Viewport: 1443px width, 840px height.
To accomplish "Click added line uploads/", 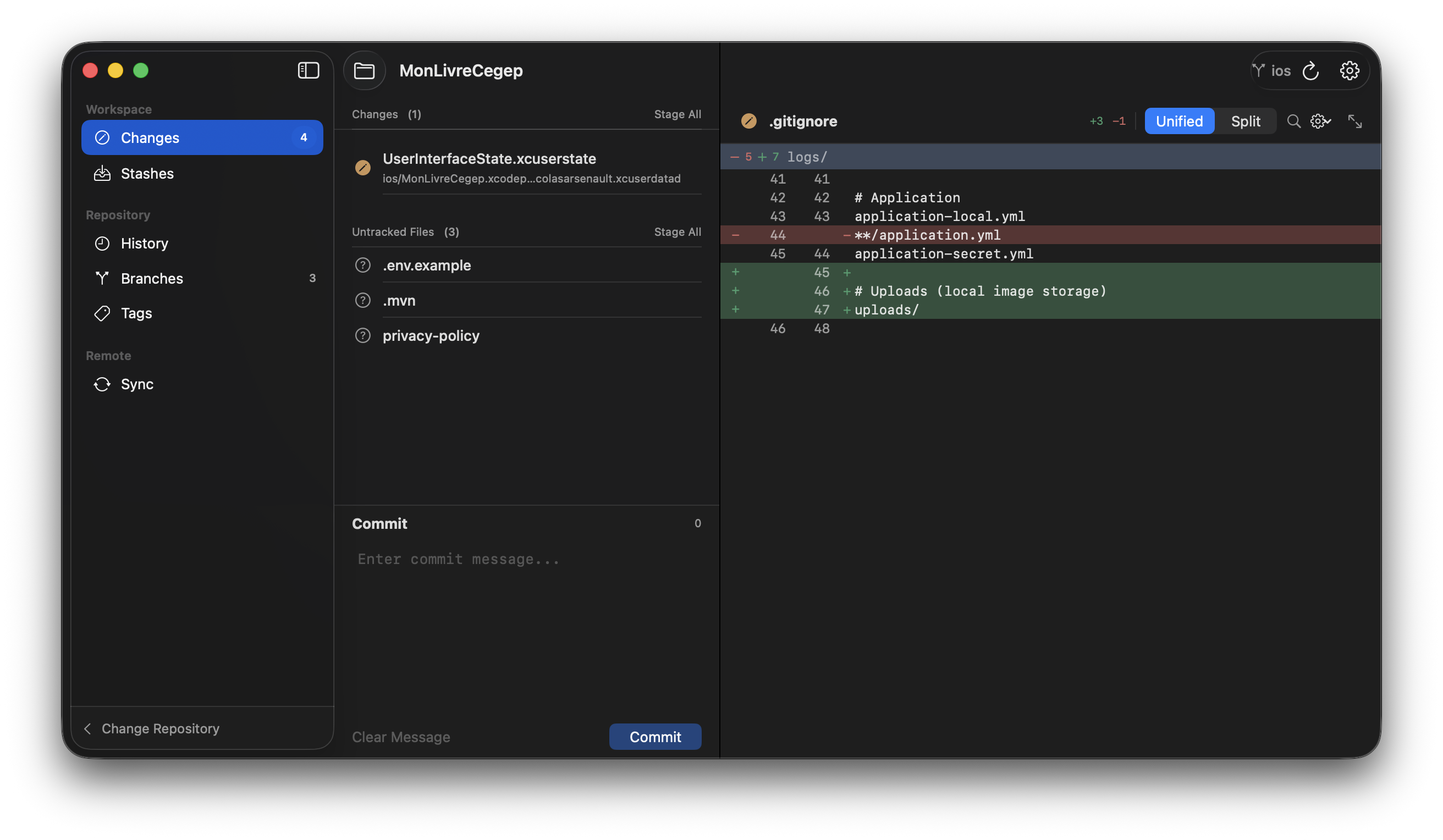I will pyautogui.click(x=1050, y=310).
